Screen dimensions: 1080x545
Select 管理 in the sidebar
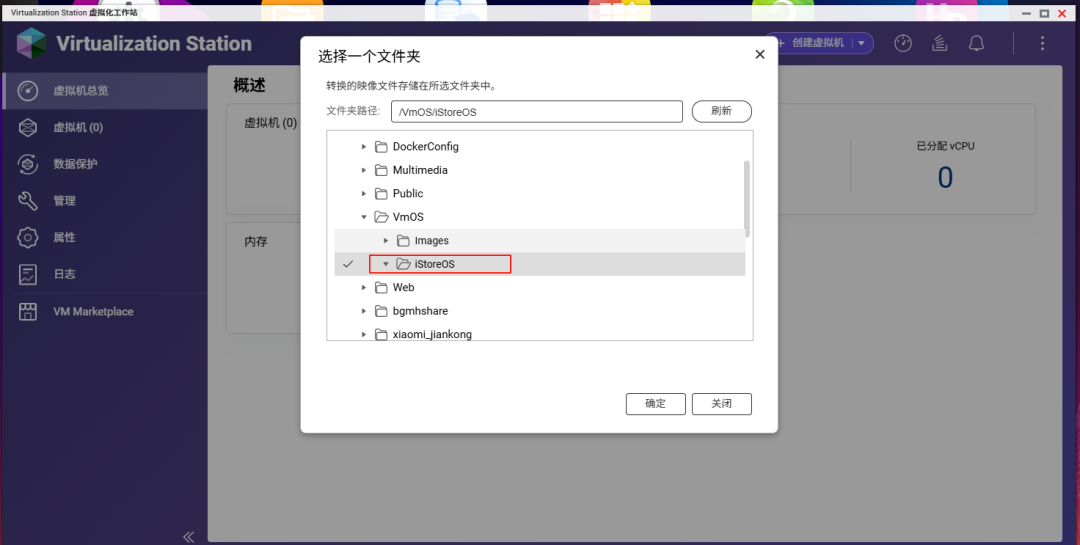point(103,200)
